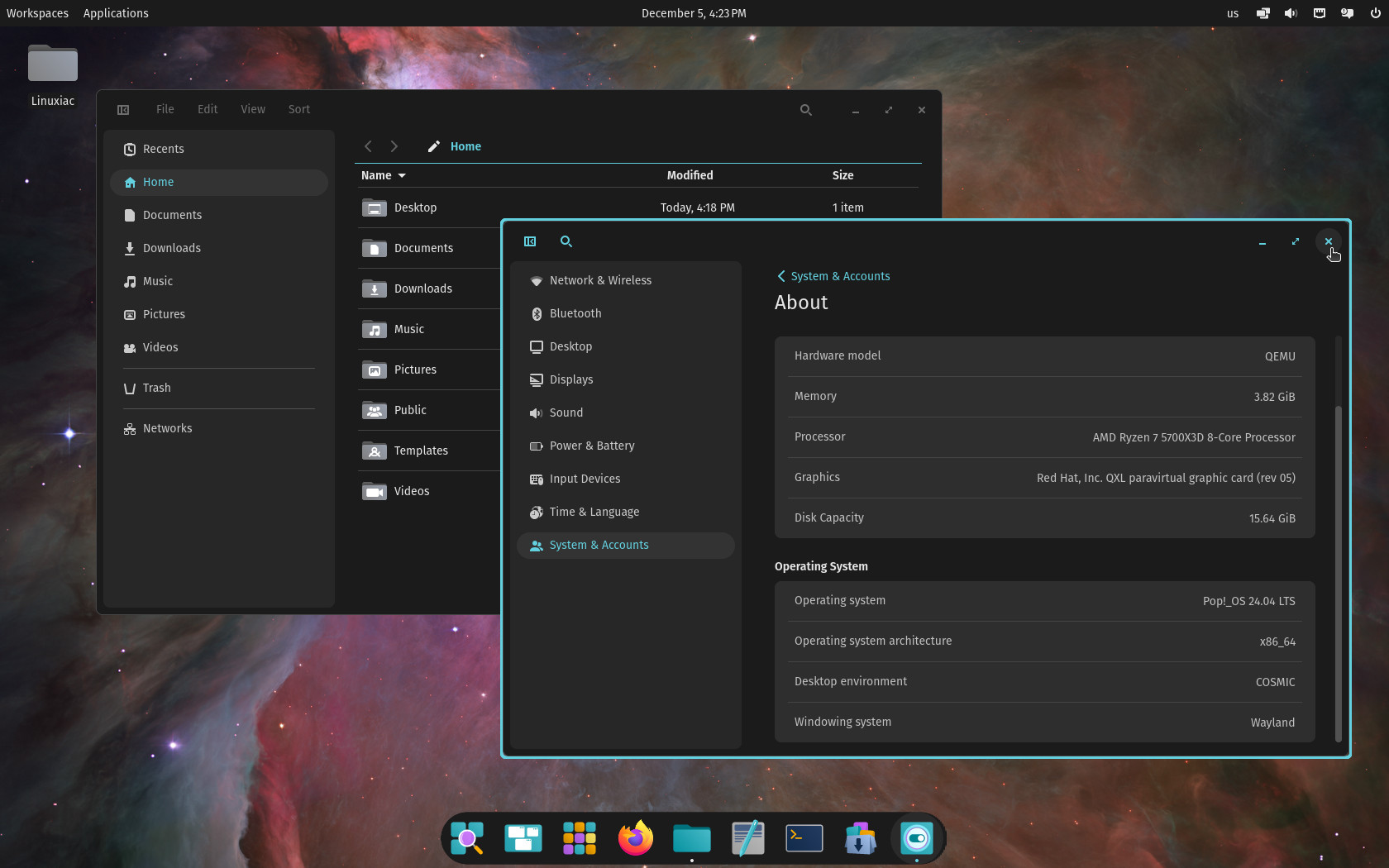Open the notifications tray icon
1389x868 pixels.
(1347, 13)
